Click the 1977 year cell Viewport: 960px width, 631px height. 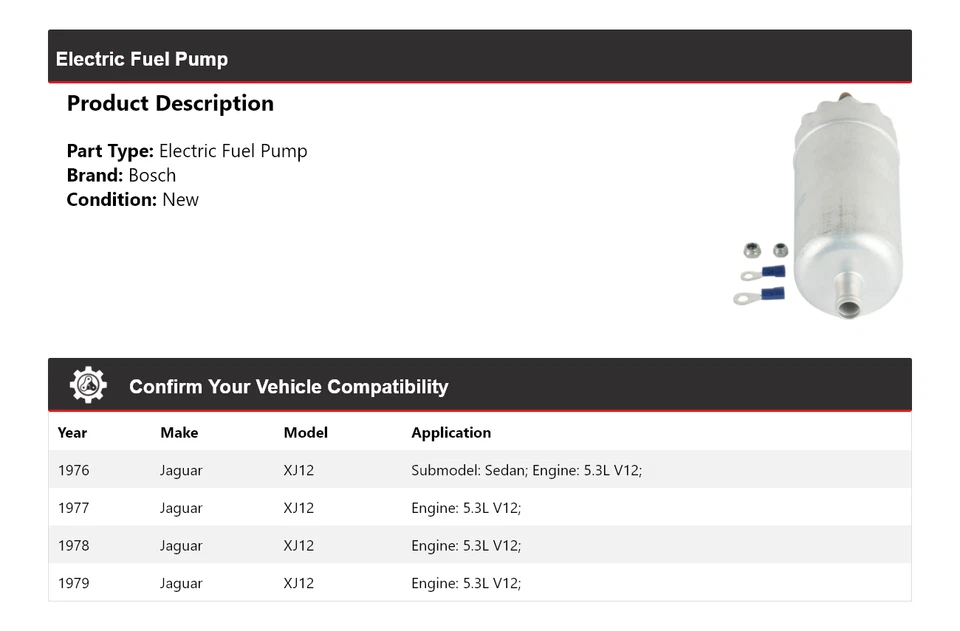click(x=73, y=508)
